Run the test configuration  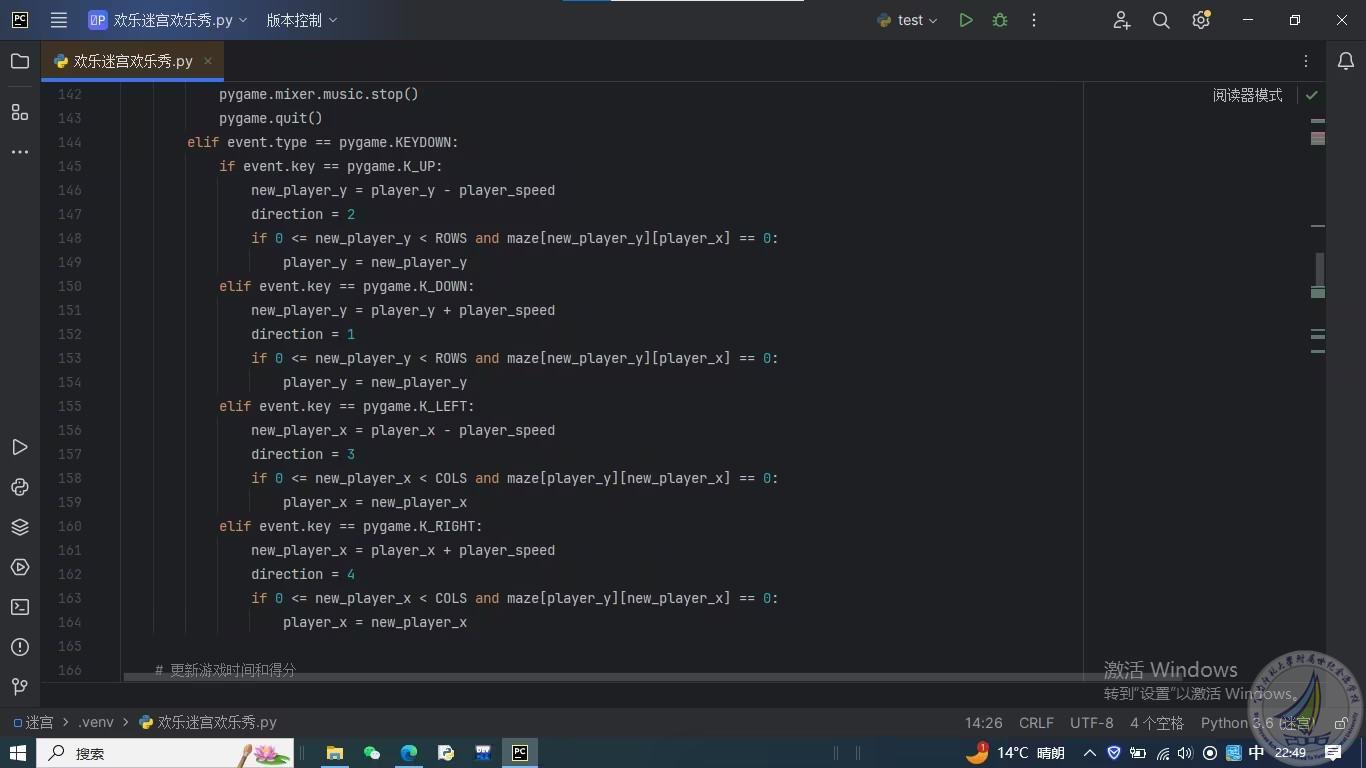tap(965, 20)
